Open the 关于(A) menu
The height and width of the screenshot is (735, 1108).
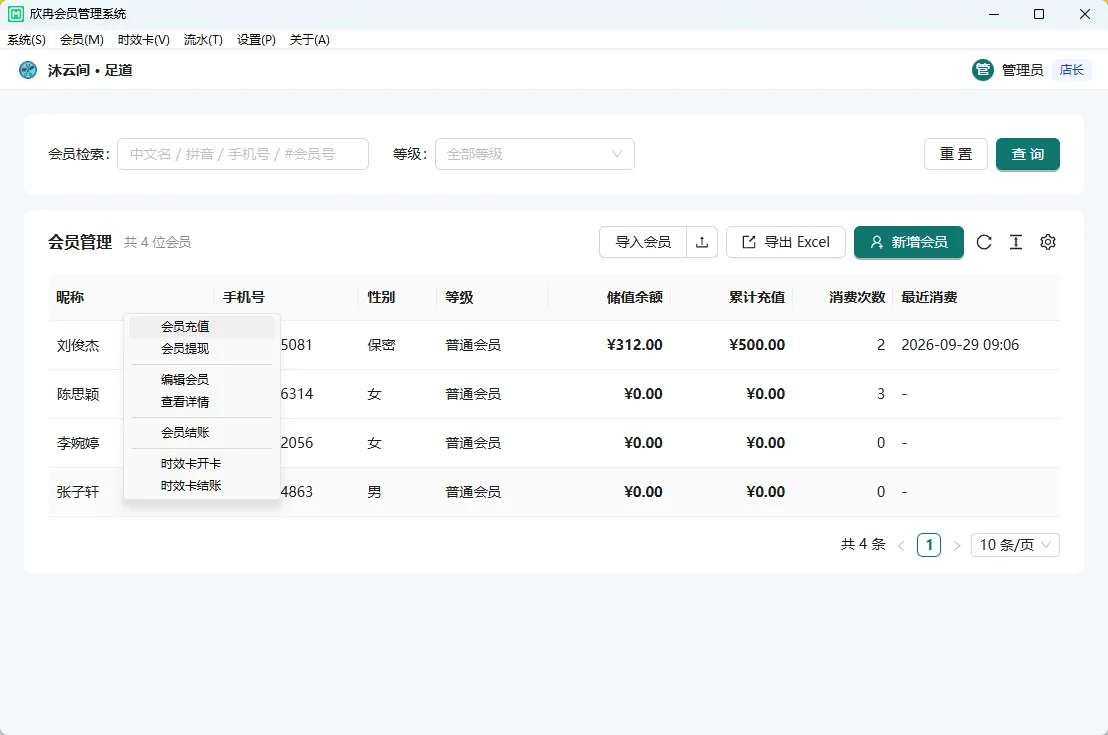[x=310, y=40]
